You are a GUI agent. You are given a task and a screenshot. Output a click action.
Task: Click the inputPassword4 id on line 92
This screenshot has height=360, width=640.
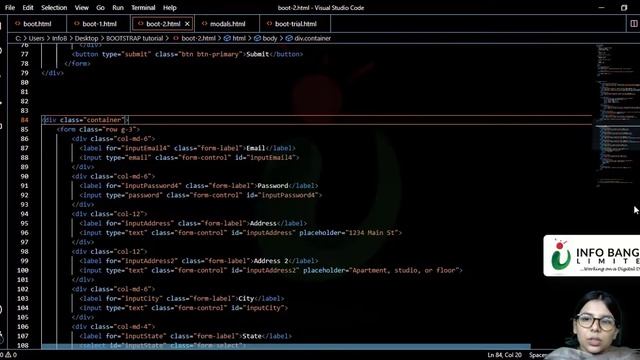click(289, 195)
